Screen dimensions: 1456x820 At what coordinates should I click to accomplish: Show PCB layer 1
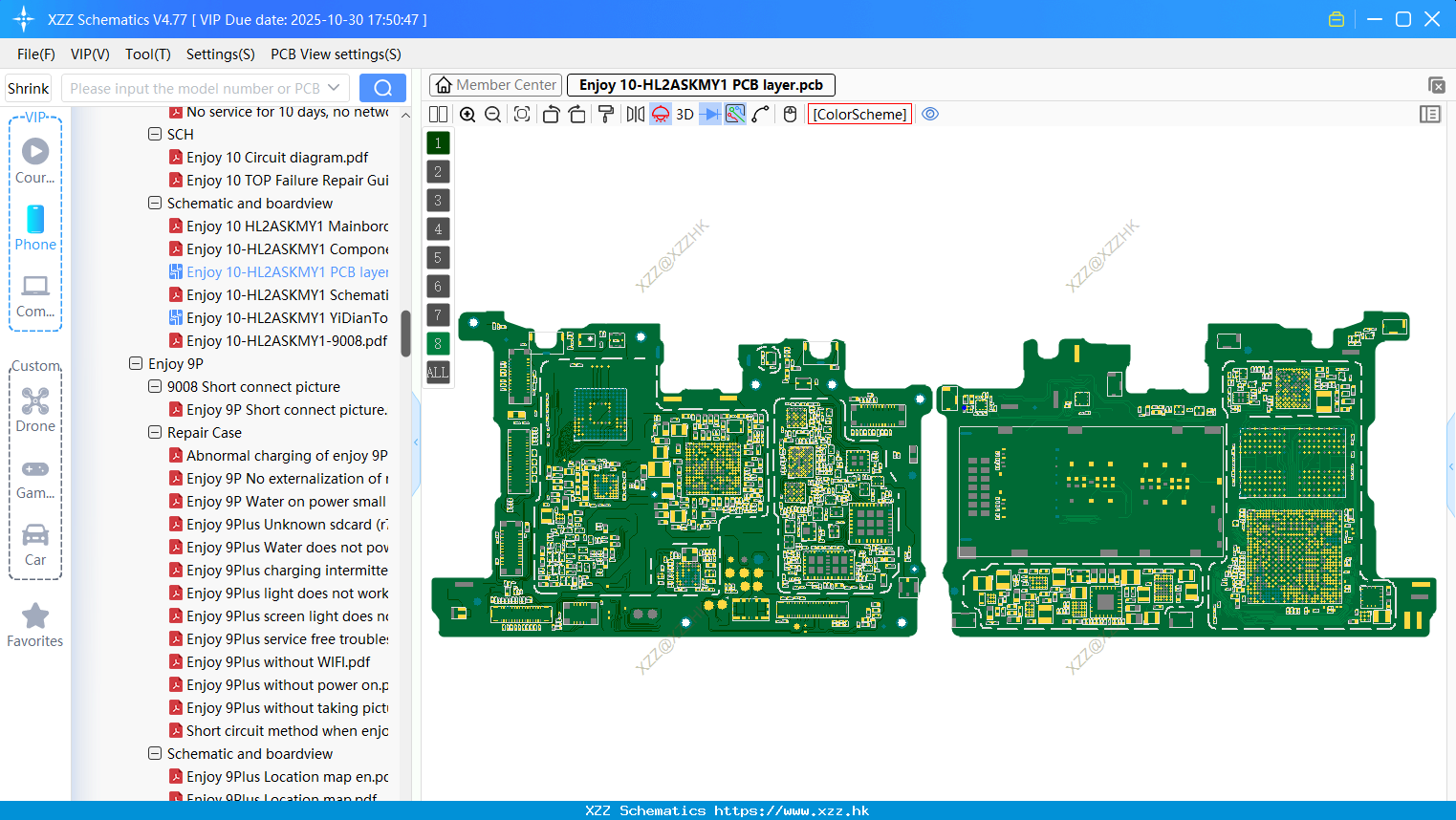point(438,142)
